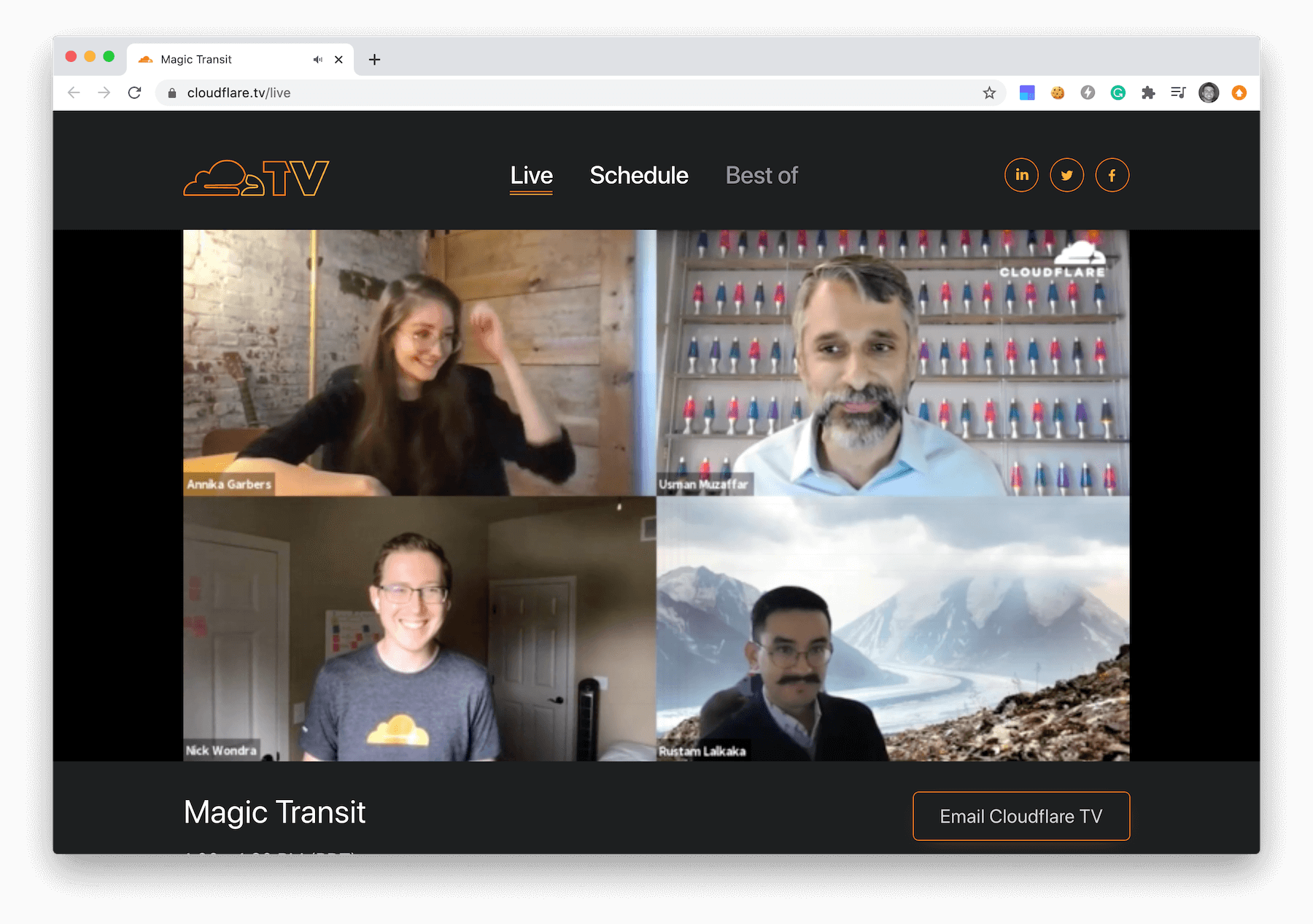
Task: Reload the cloudflare.tv page
Action: click(135, 93)
